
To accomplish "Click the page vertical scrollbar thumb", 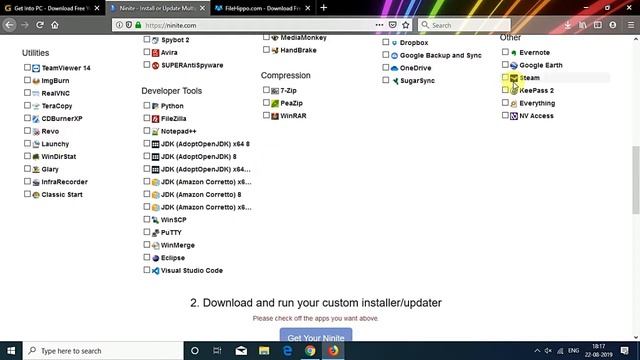I will point(636,180).
